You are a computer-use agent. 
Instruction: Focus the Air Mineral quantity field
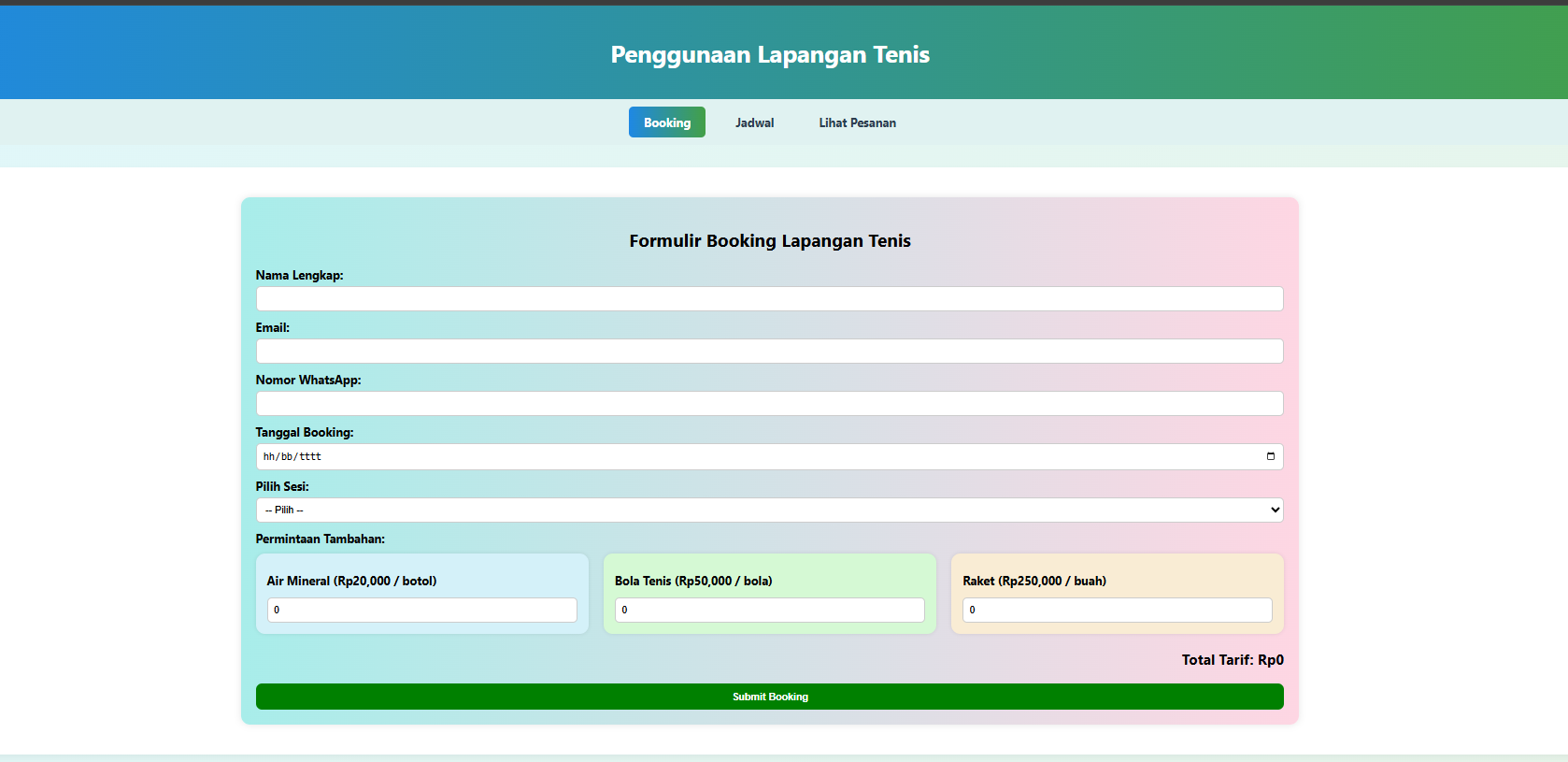tap(421, 610)
